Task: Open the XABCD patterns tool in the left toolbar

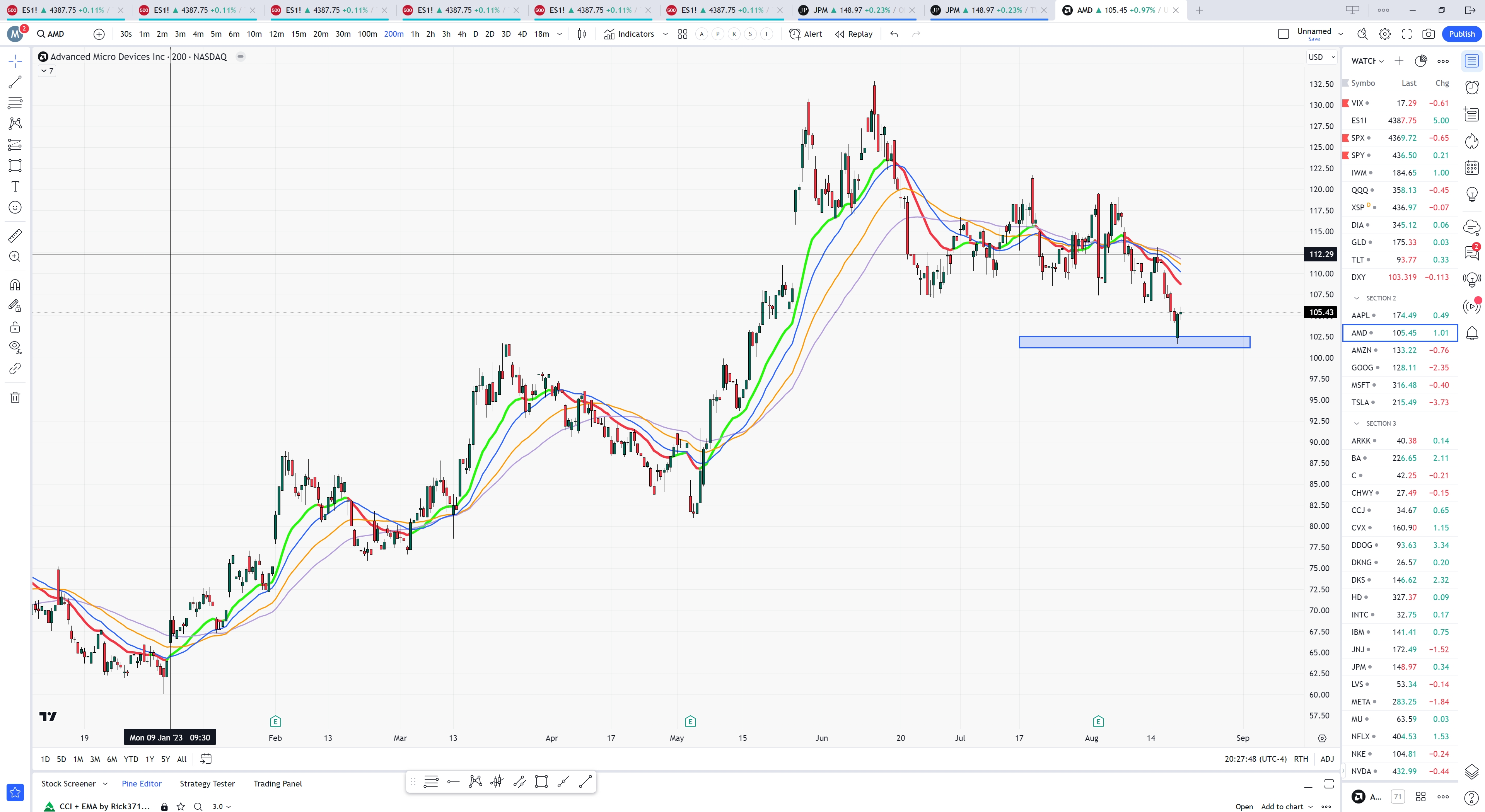Action: (15, 123)
